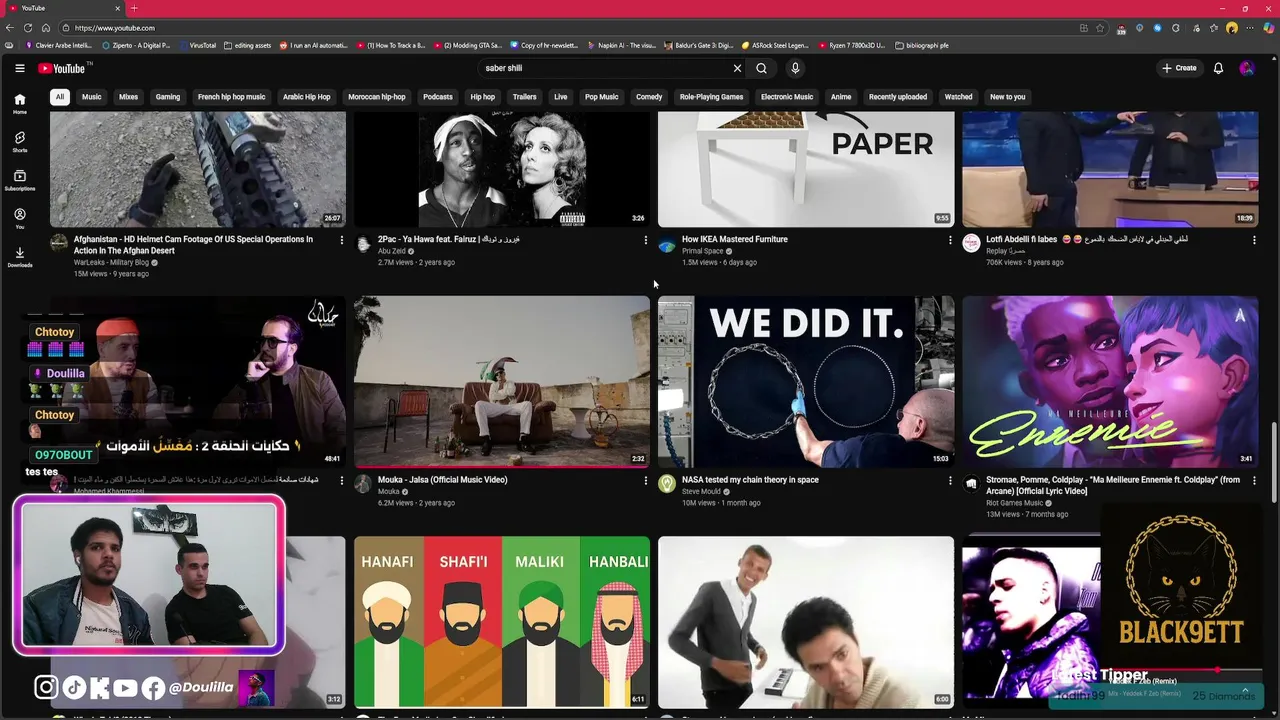Open more options for Lotfi Abdelli fi labes
This screenshot has height=720, width=1280.
[1254, 240]
